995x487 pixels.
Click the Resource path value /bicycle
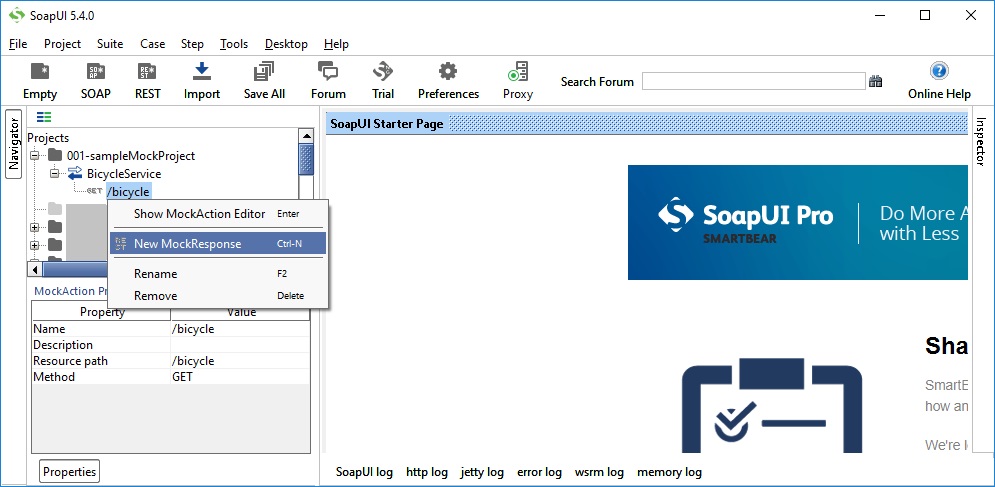(x=241, y=361)
